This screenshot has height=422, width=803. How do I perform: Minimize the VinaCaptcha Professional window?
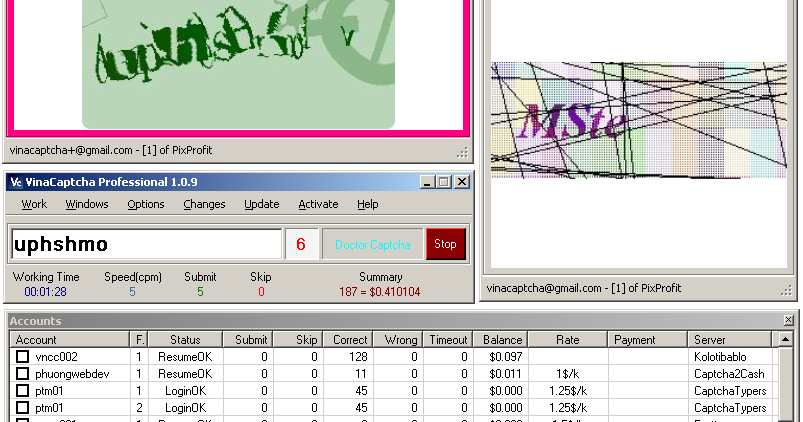427,182
